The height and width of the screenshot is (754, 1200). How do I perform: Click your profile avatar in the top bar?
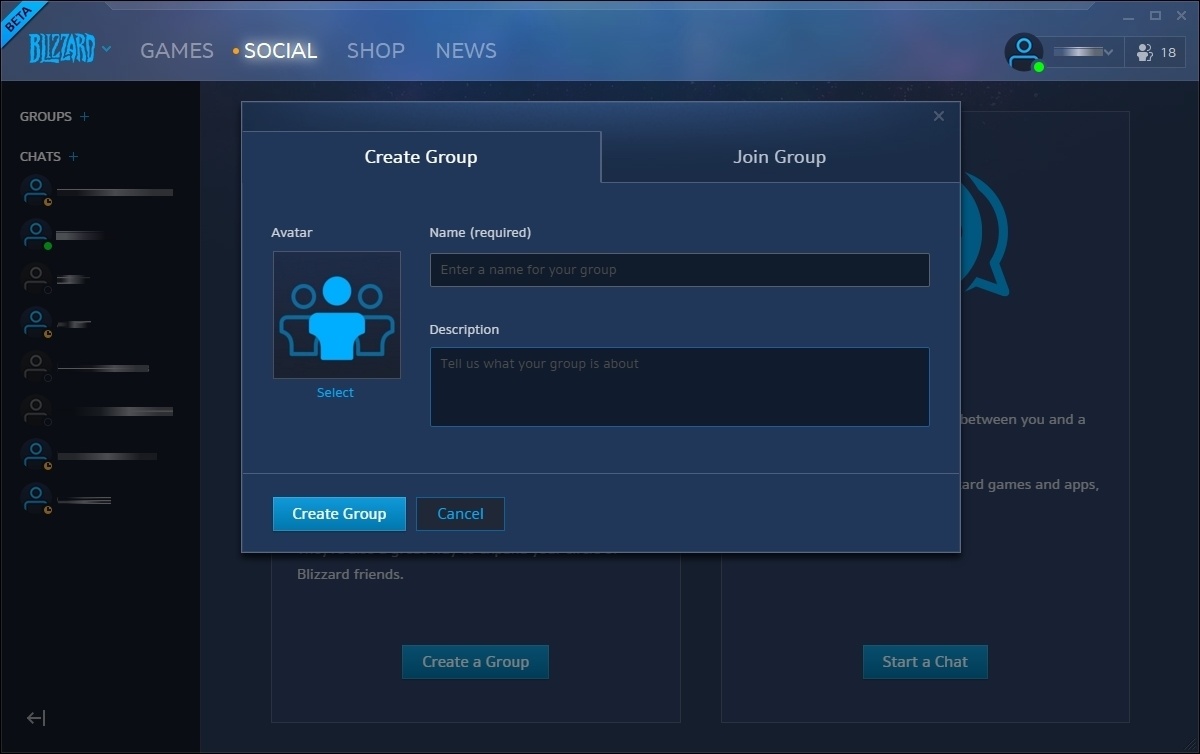click(x=1022, y=51)
